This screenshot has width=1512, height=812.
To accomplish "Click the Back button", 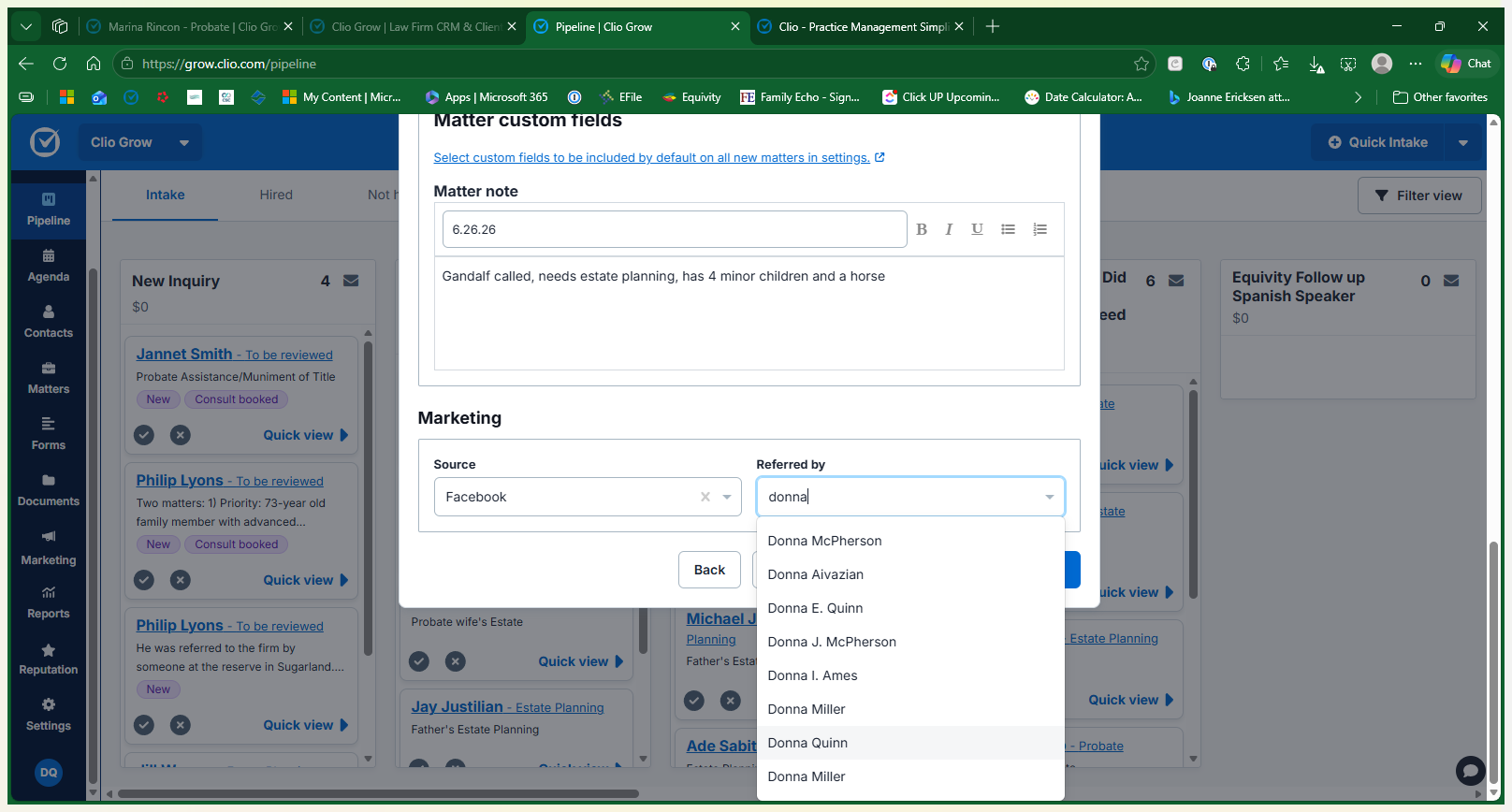I will (x=709, y=570).
